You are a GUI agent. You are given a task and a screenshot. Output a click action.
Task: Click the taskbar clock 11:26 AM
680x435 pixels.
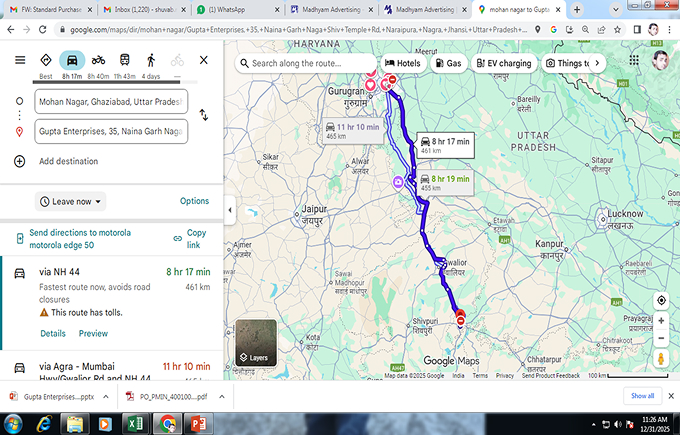[654, 424]
